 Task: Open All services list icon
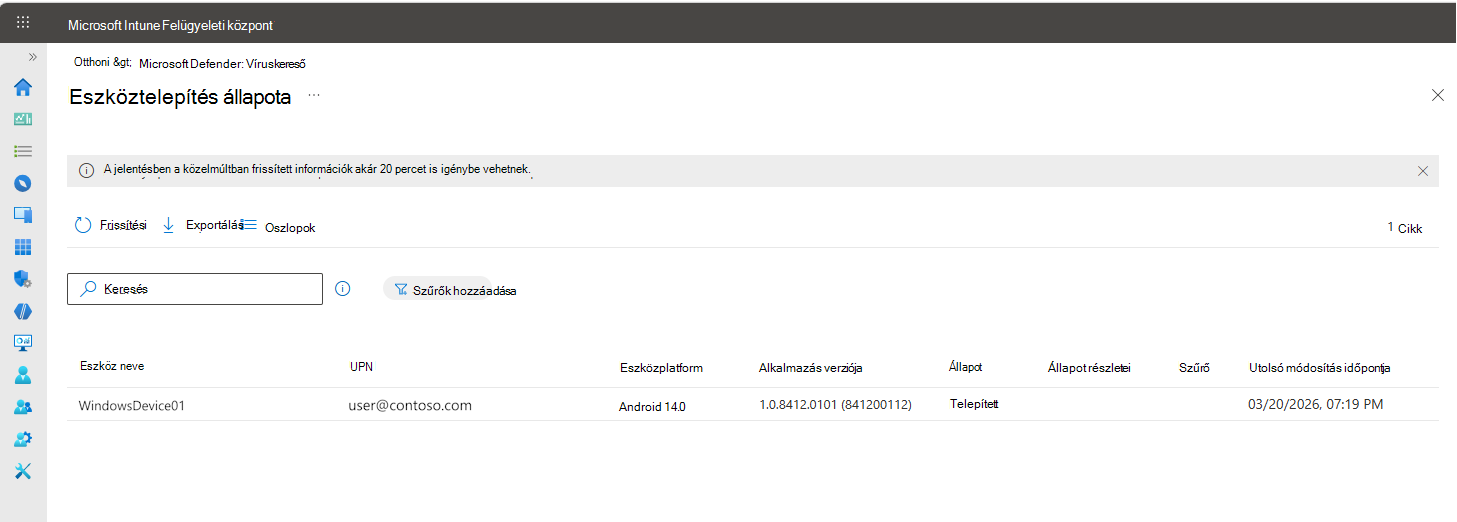tap(23, 151)
